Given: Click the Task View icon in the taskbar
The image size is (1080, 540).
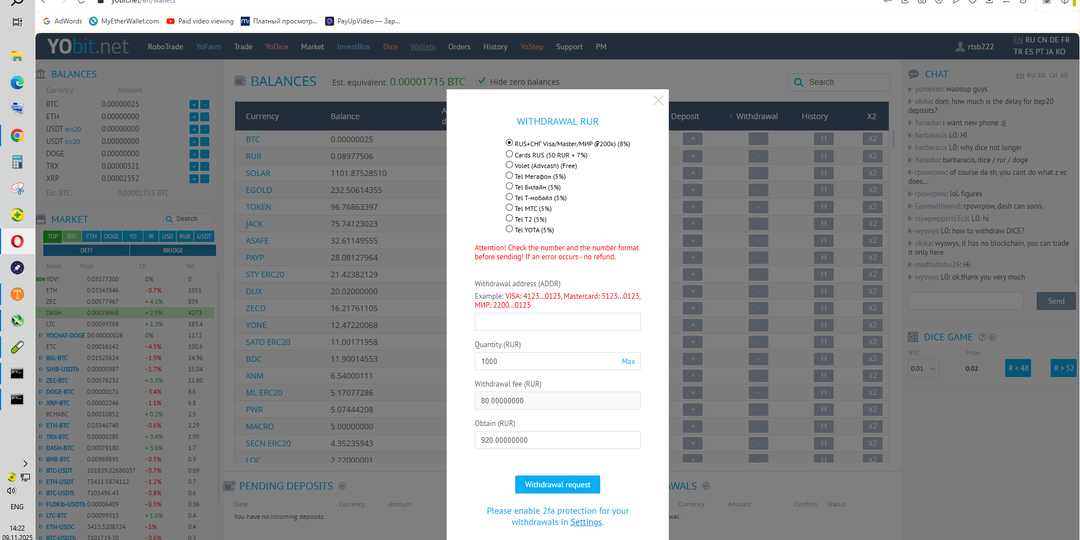Looking at the screenshot, I should coord(17,22).
